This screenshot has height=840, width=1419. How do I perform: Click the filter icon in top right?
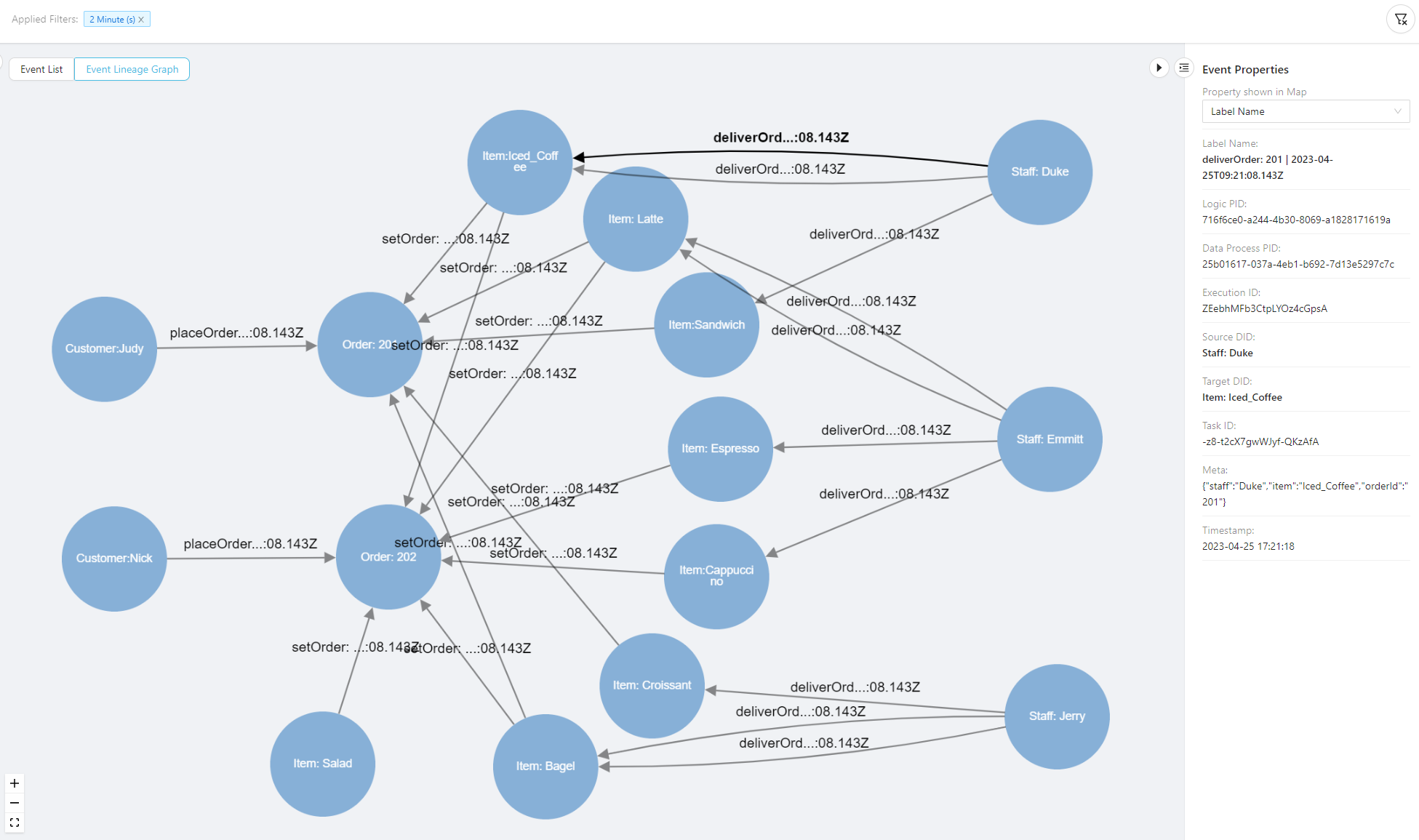[1399, 19]
